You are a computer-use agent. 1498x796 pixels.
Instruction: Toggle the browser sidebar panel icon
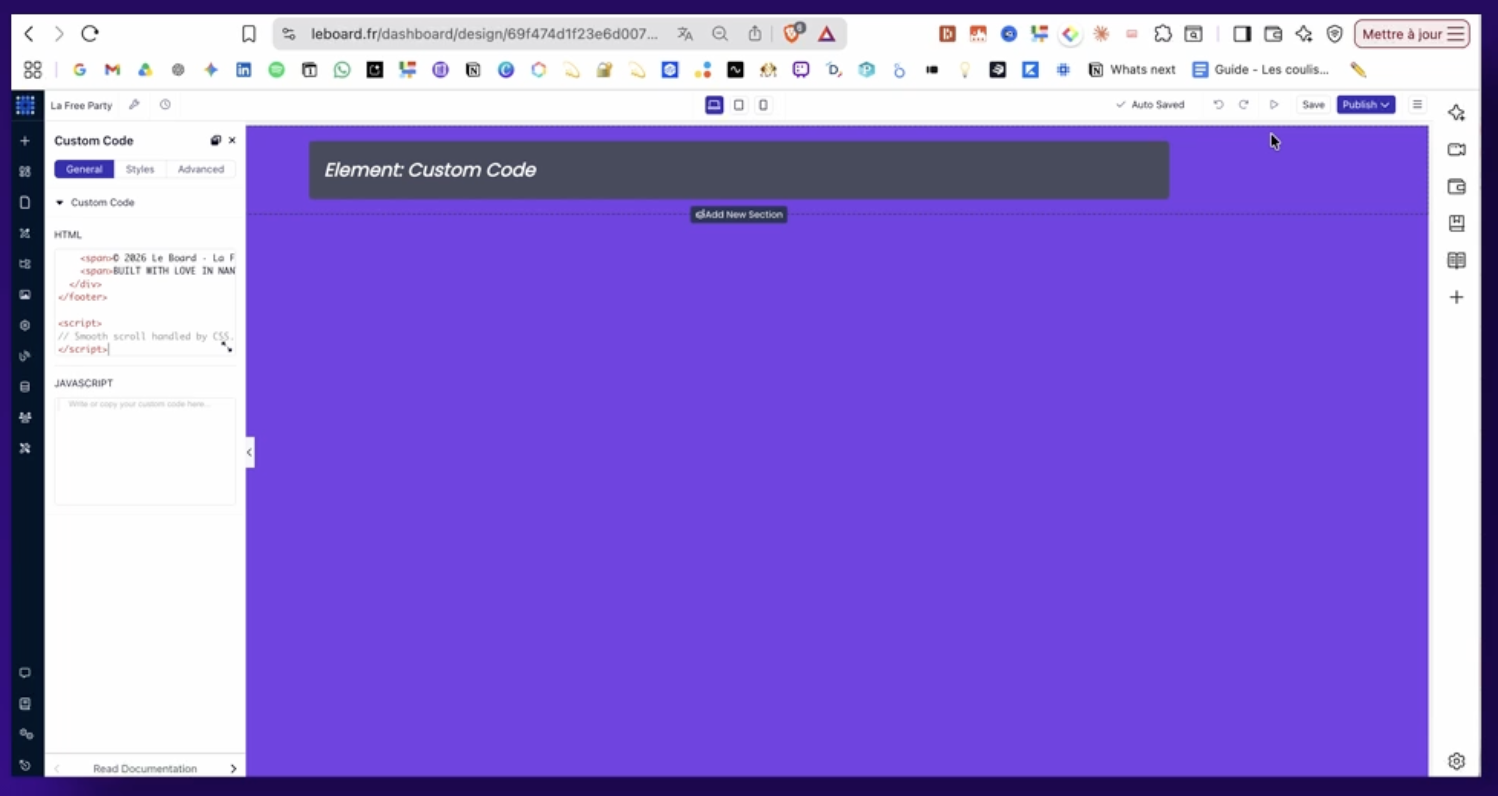point(1242,34)
